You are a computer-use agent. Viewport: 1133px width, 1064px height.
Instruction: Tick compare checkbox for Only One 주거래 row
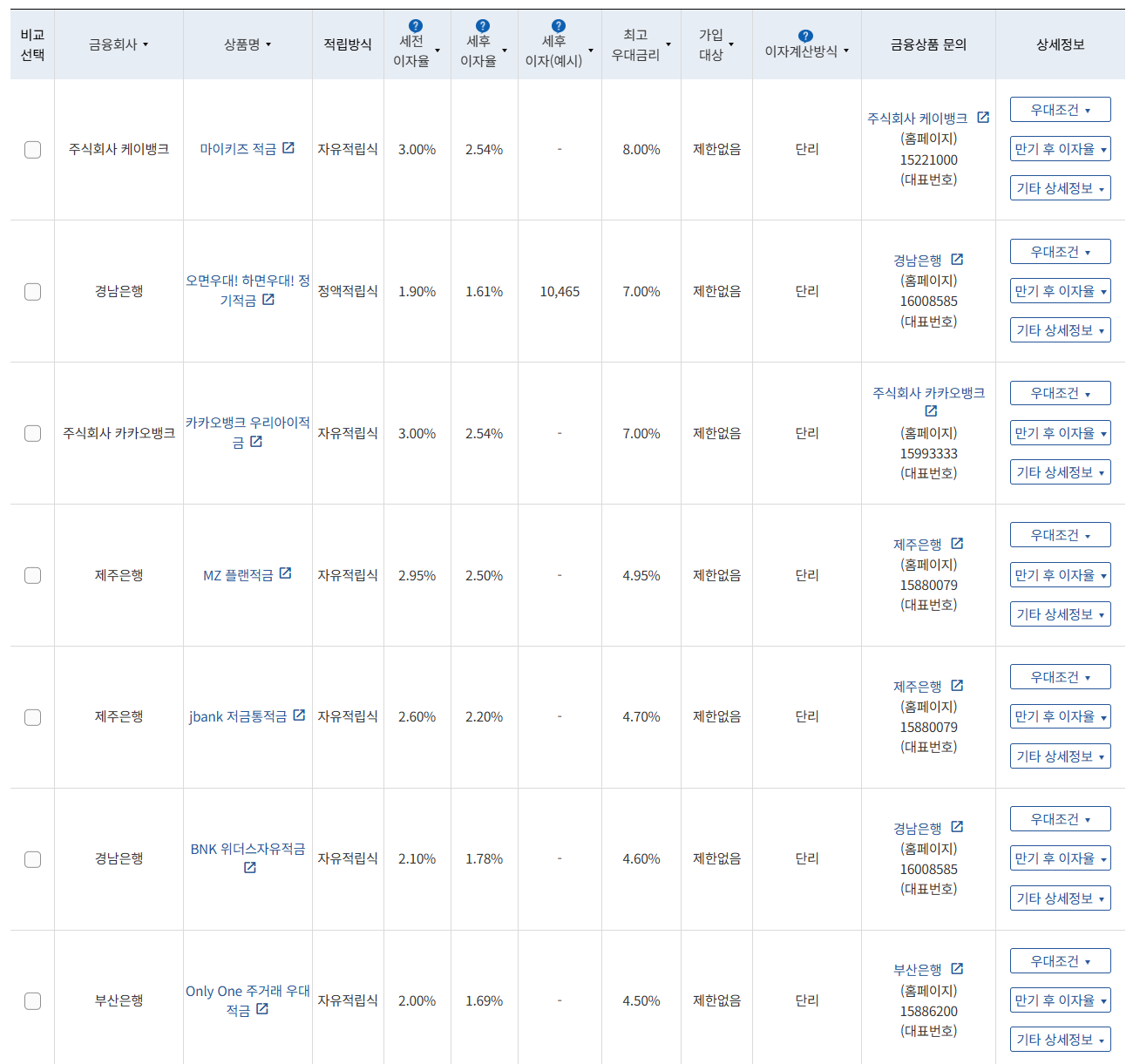click(x=32, y=1000)
